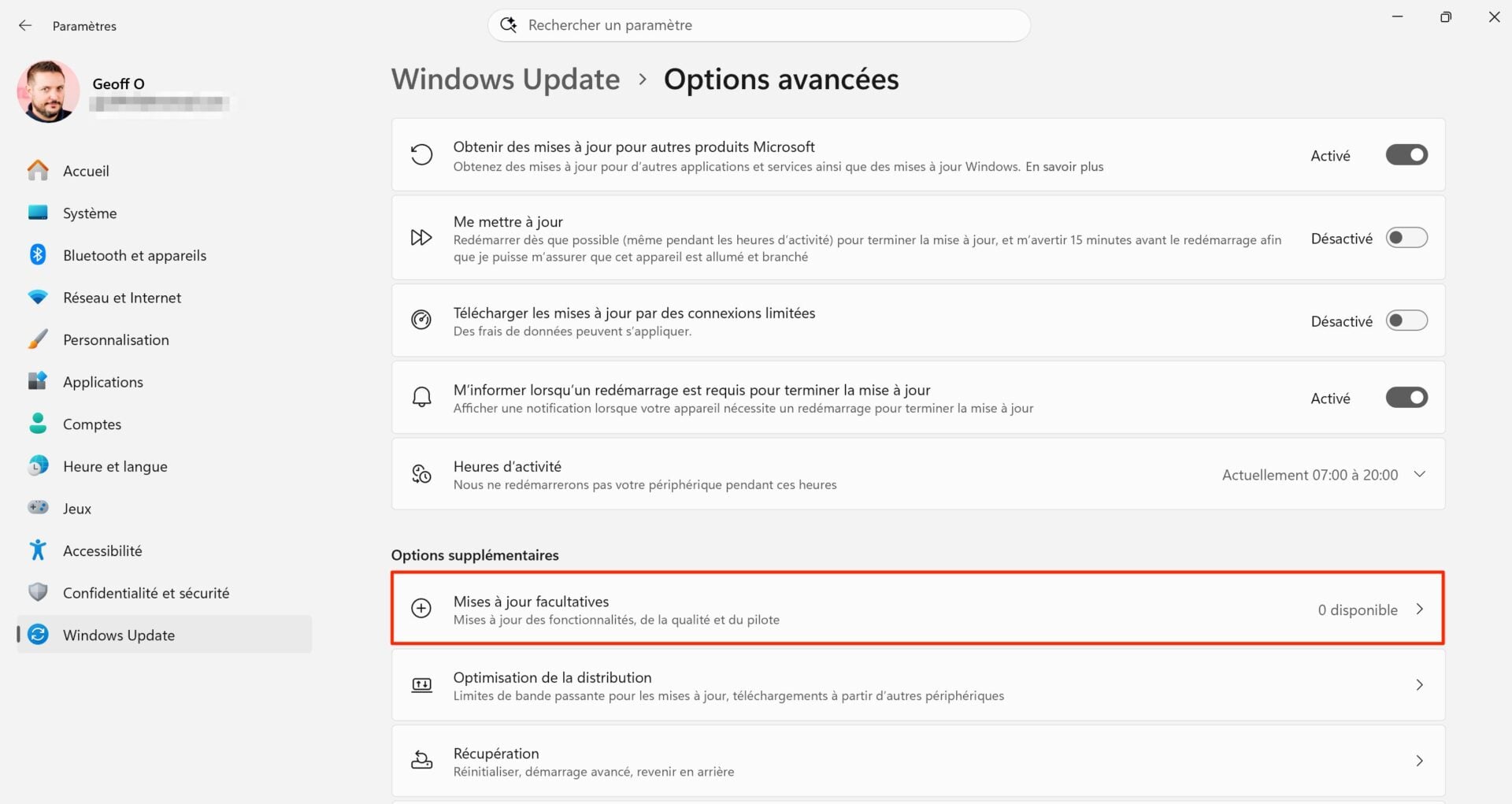Open the Personnalisation section
Screen dimensions: 1512x804
point(116,339)
